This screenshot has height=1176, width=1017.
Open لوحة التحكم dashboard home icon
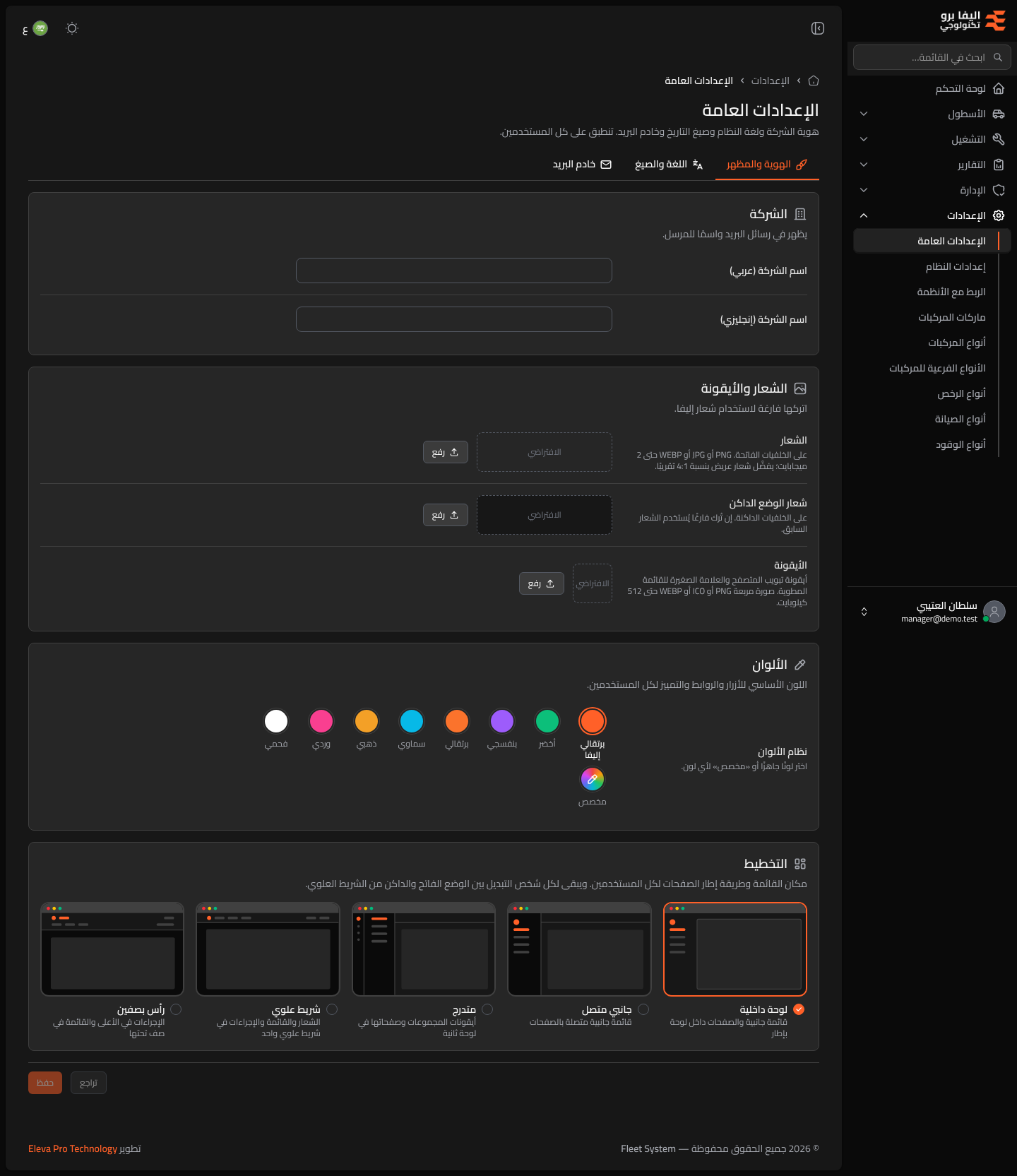click(999, 88)
